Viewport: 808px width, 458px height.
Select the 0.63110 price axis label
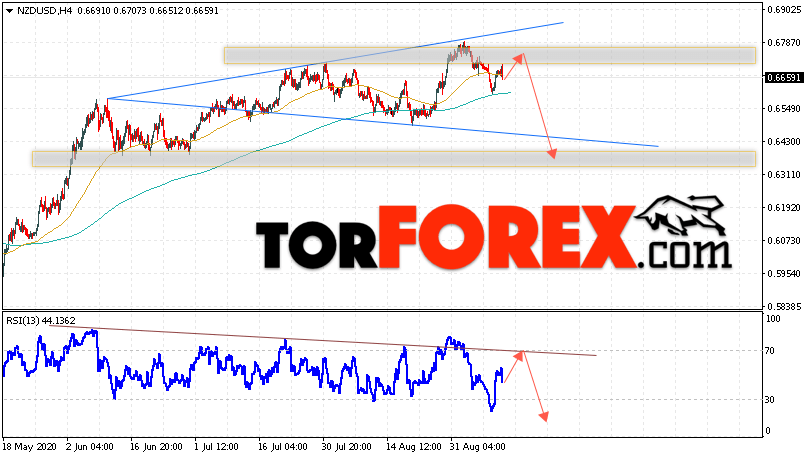784,175
